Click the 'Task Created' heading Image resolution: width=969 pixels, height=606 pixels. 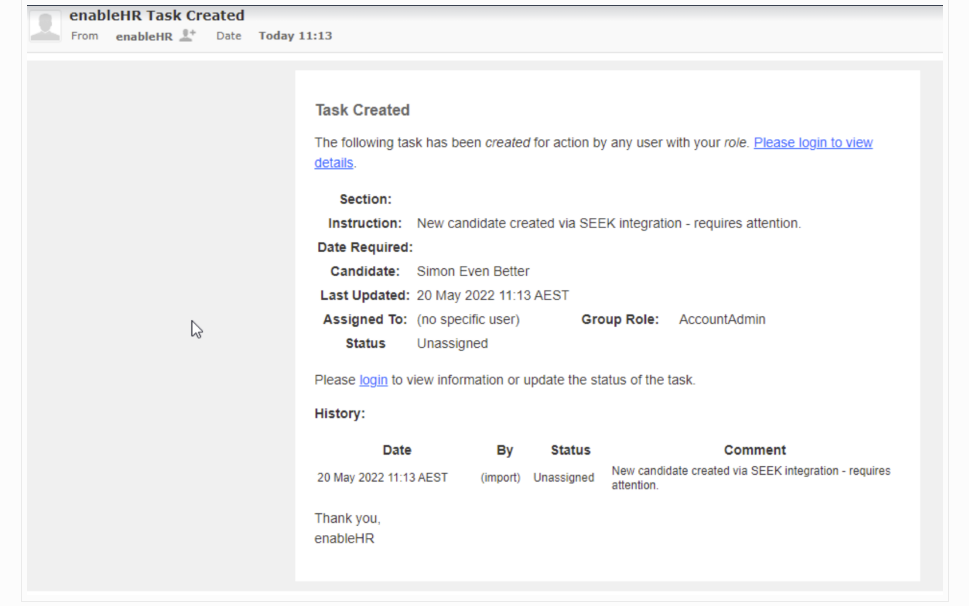coord(362,110)
